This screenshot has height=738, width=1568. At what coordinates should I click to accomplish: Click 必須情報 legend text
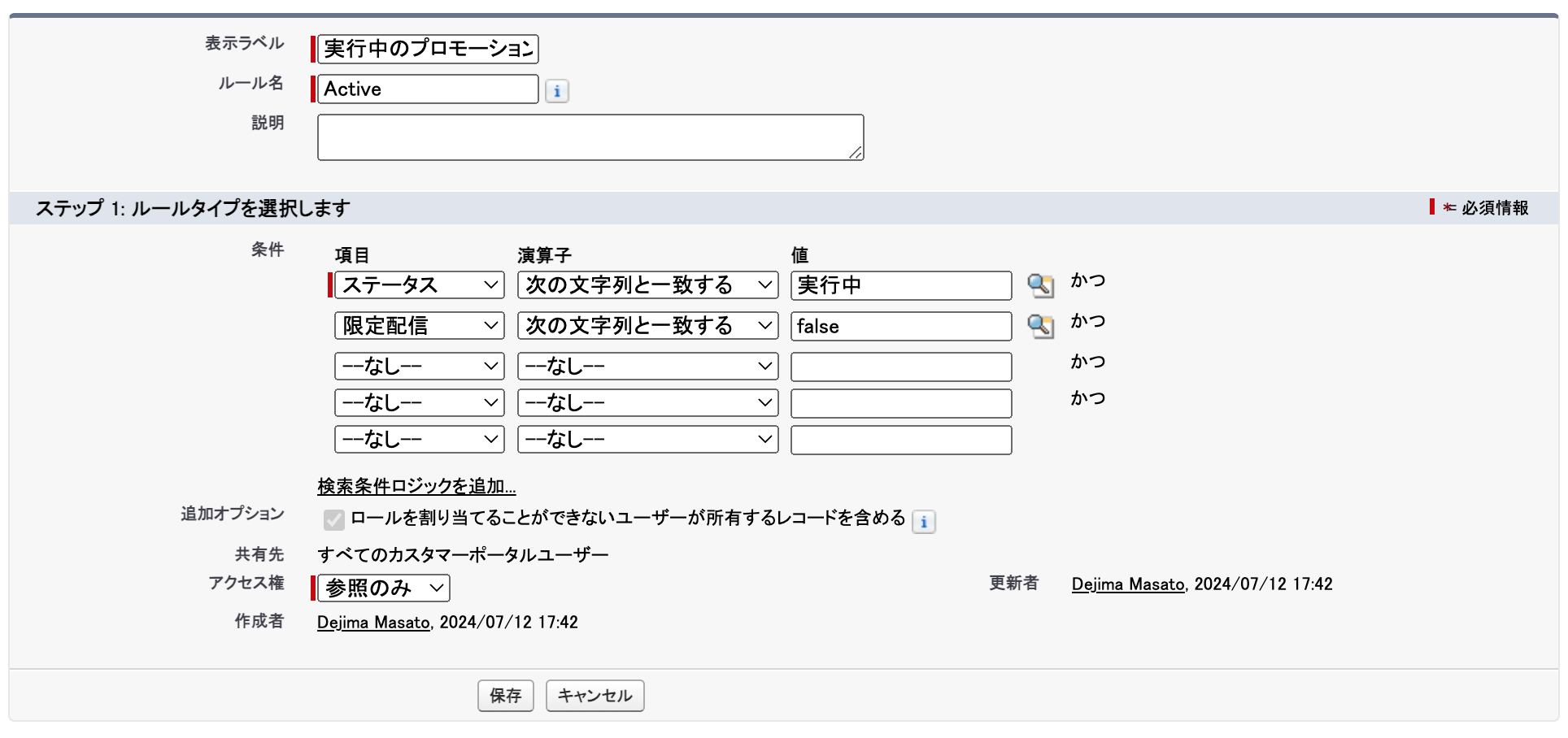(x=1495, y=208)
